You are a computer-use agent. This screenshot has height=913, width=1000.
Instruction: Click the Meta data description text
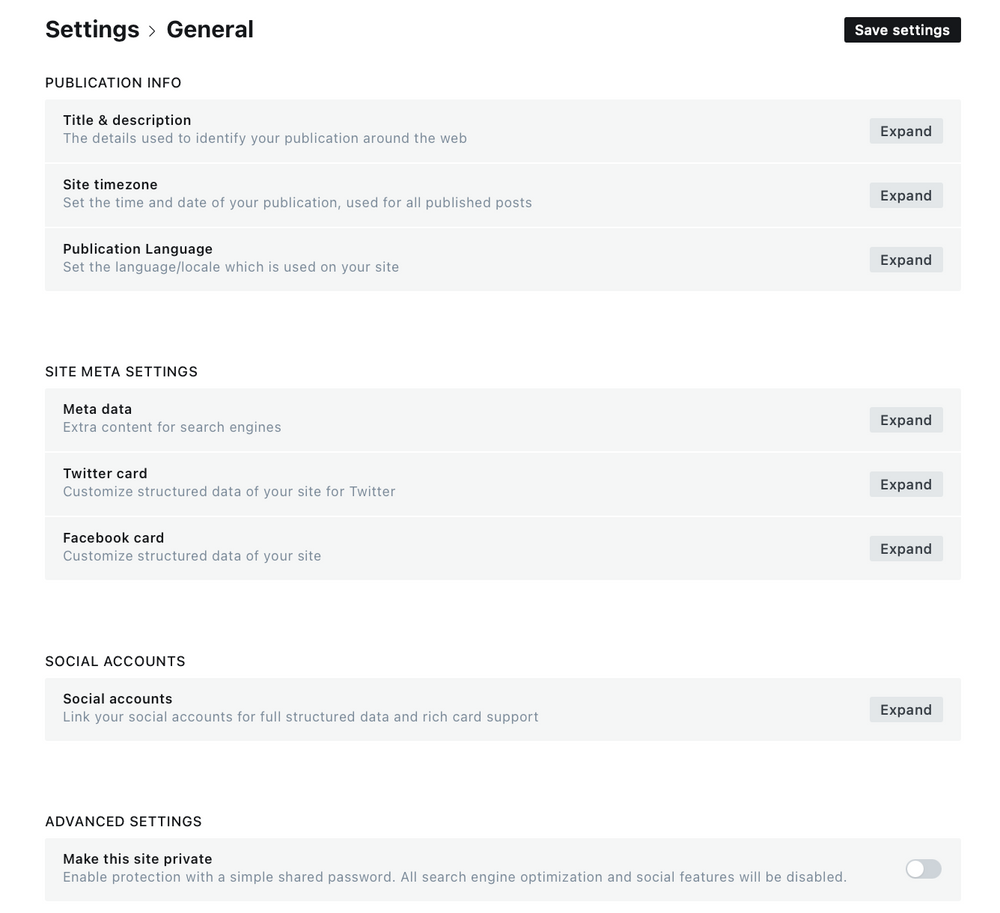(172, 426)
